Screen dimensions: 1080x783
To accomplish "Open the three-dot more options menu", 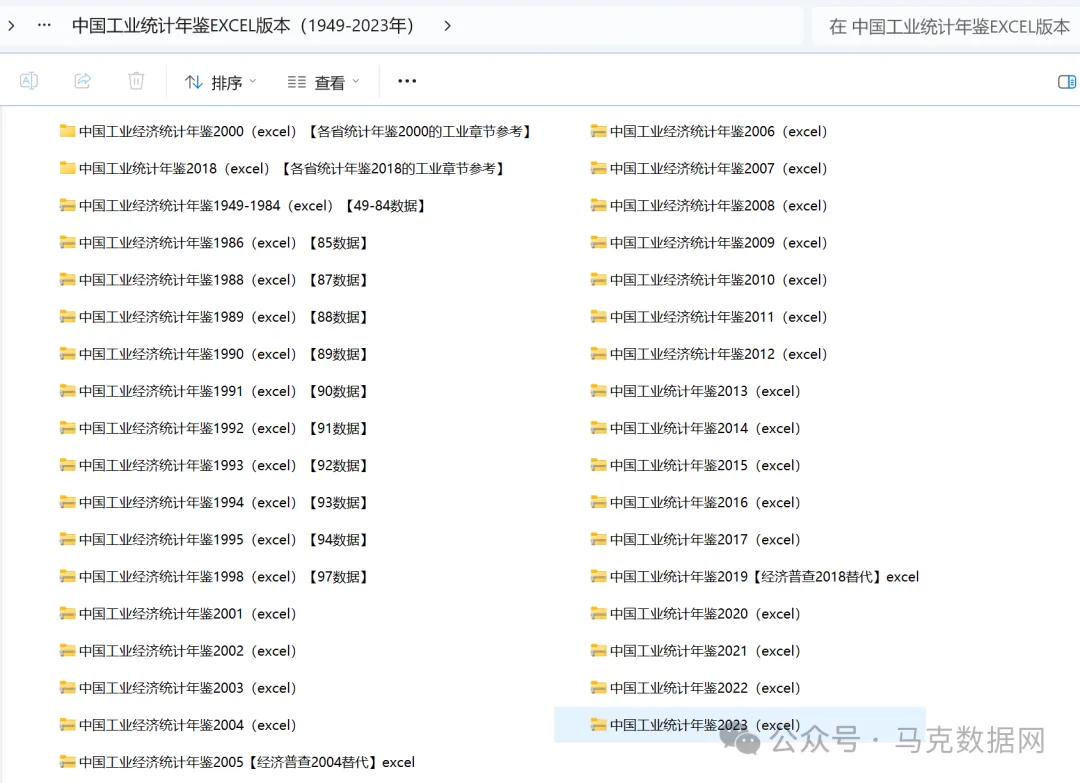I will (407, 81).
